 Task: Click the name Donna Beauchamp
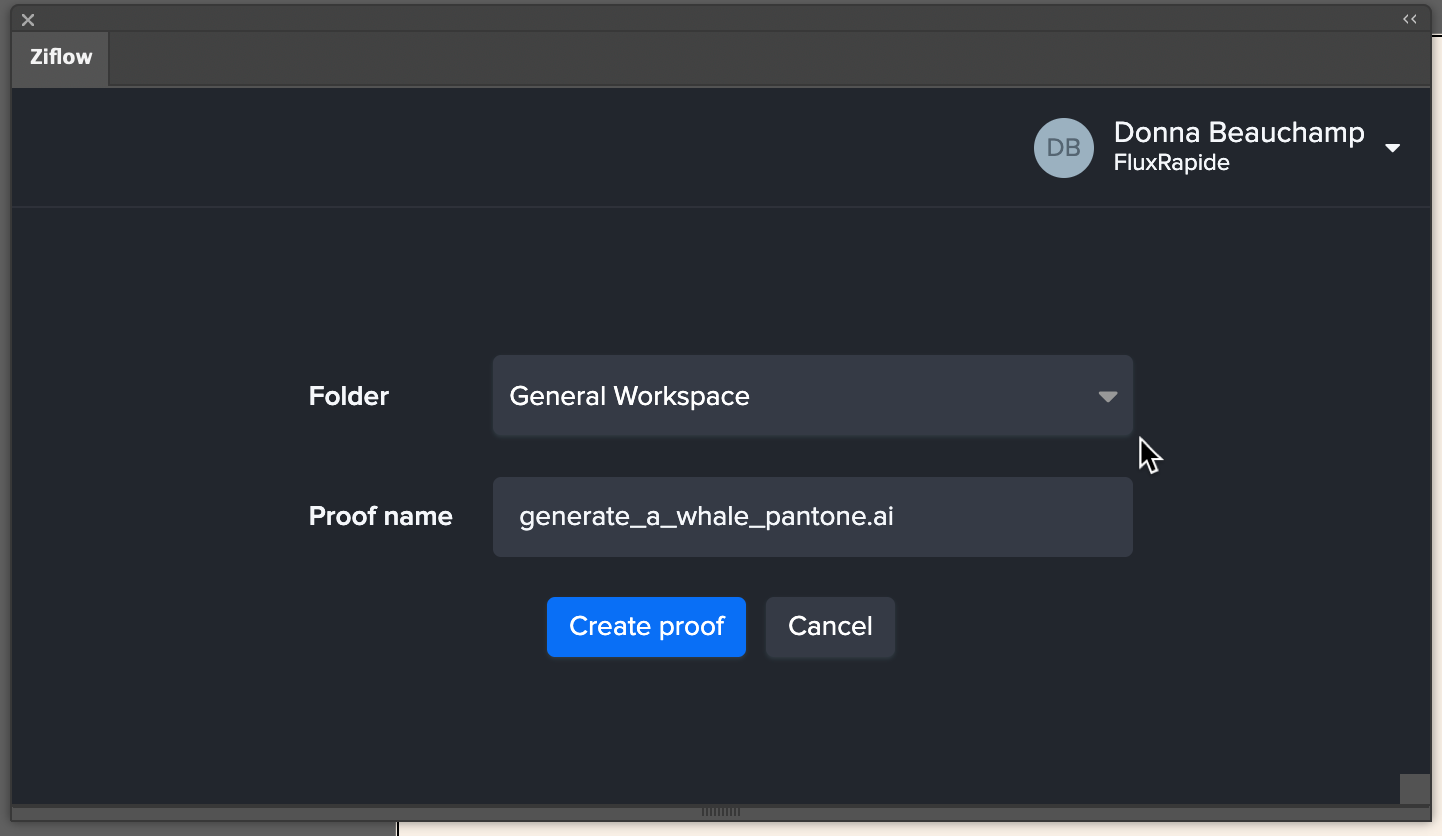pyautogui.click(x=1239, y=132)
